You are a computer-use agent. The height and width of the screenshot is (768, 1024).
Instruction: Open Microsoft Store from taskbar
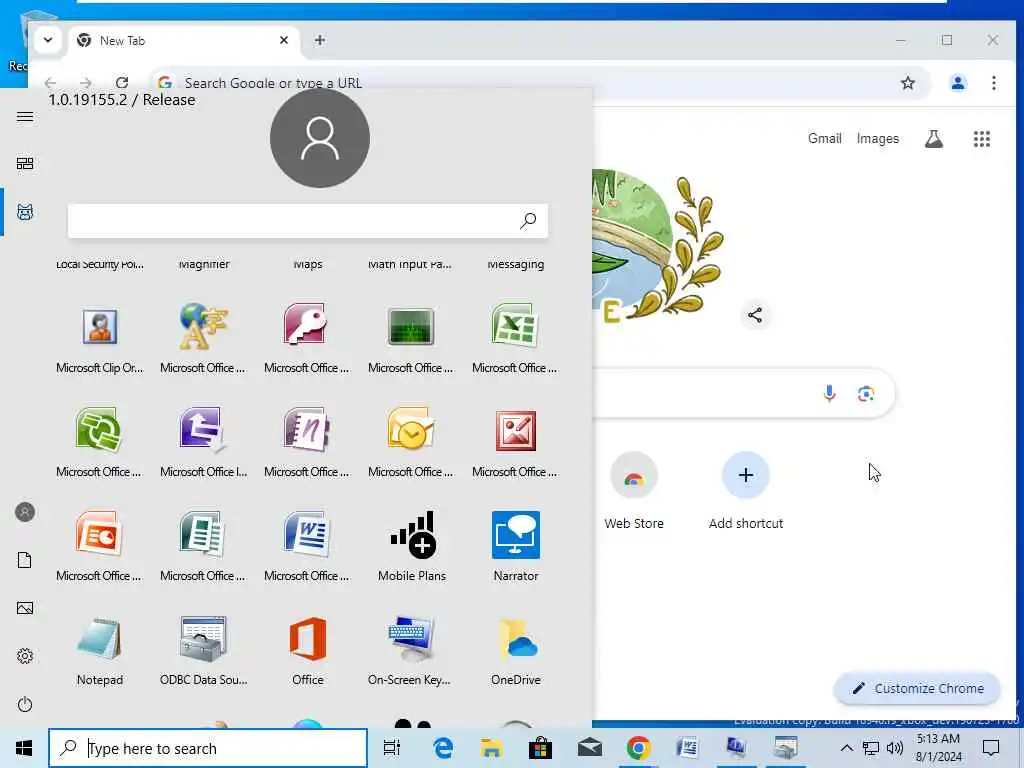click(540, 748)
